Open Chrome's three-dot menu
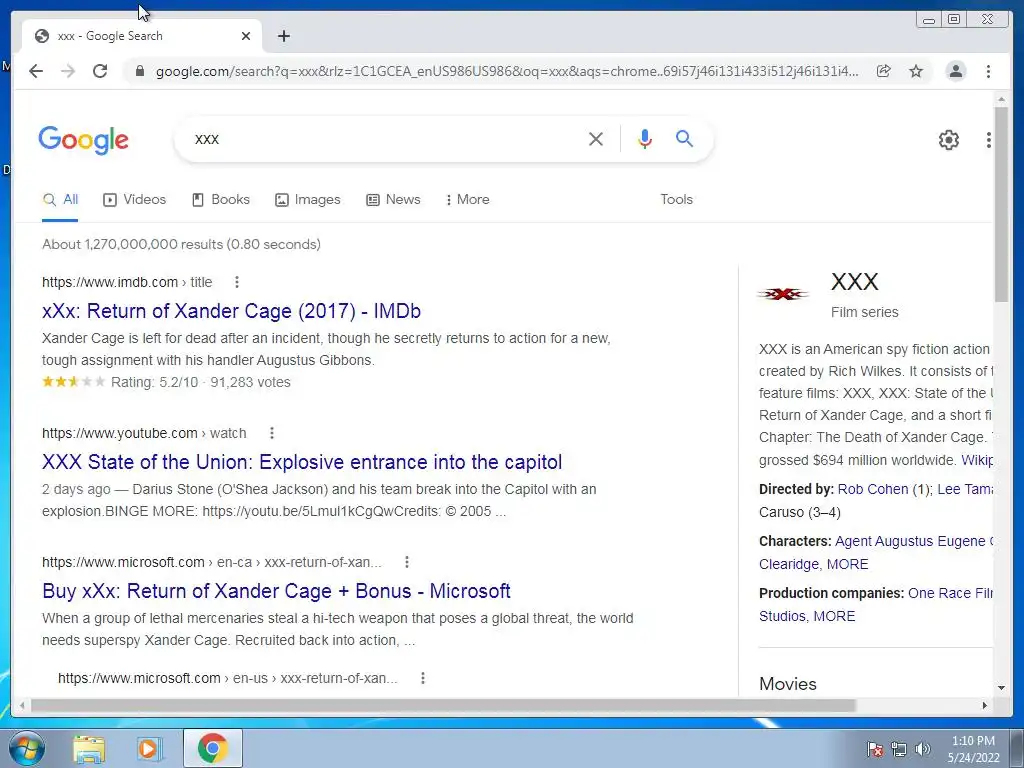This screenshot has height=768, width=1024. [x=989, y=71]
